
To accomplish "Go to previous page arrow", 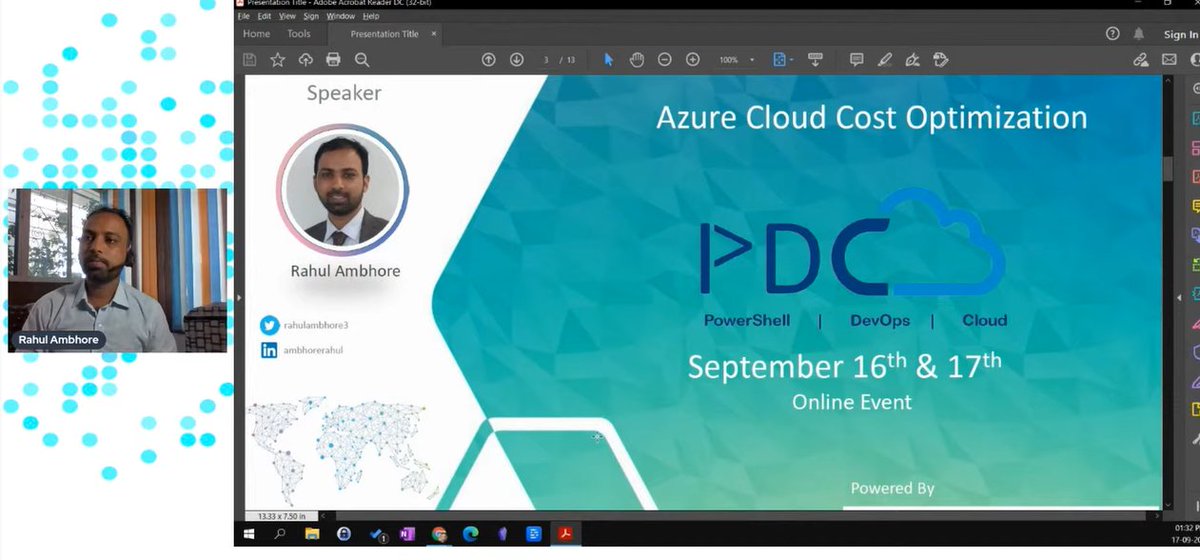I will (488, 60).
